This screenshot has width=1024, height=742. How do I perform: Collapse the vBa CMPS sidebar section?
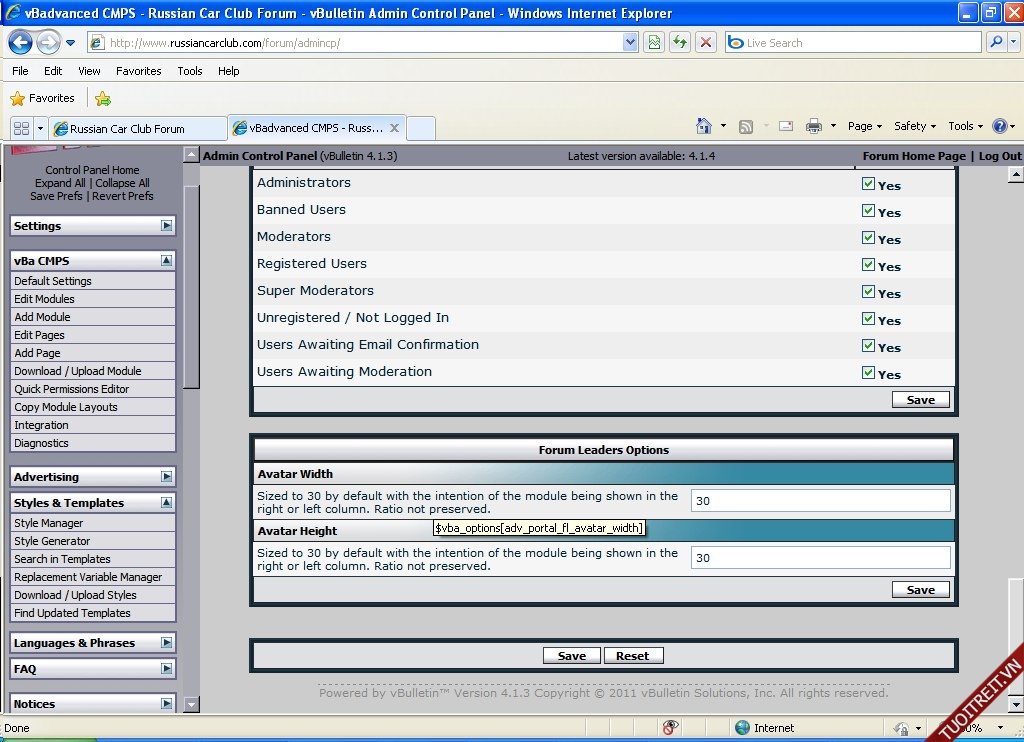[x=166, y=261]
